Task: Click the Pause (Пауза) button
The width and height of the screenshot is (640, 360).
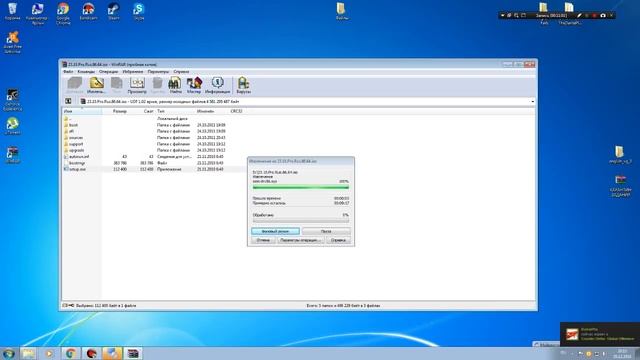Action: tap(326, 231)
